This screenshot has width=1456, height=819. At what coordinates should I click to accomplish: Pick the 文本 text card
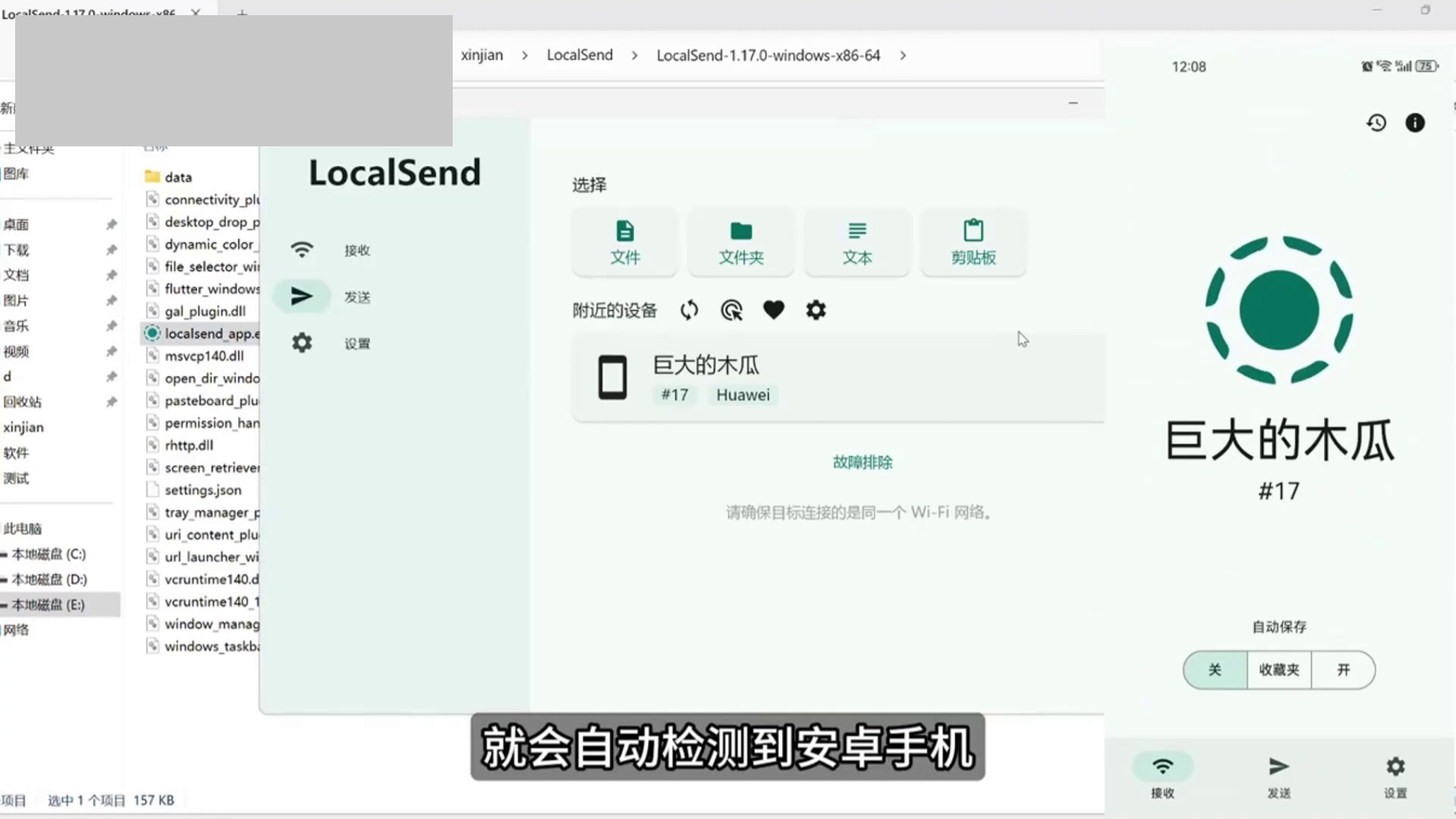(x=857, y=242)
